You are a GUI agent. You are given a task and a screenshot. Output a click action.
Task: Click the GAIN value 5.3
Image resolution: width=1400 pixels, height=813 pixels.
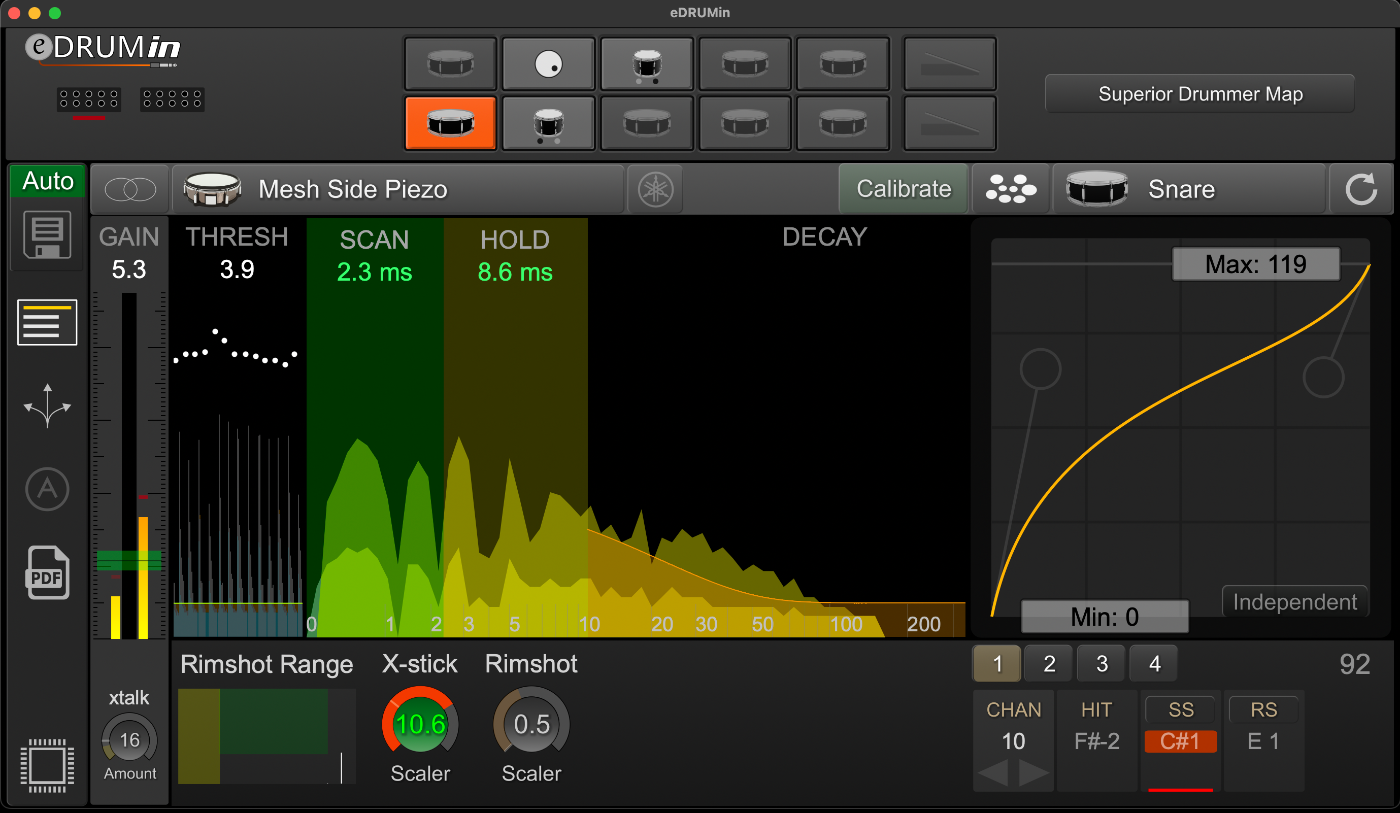click(x=129, y=269)
